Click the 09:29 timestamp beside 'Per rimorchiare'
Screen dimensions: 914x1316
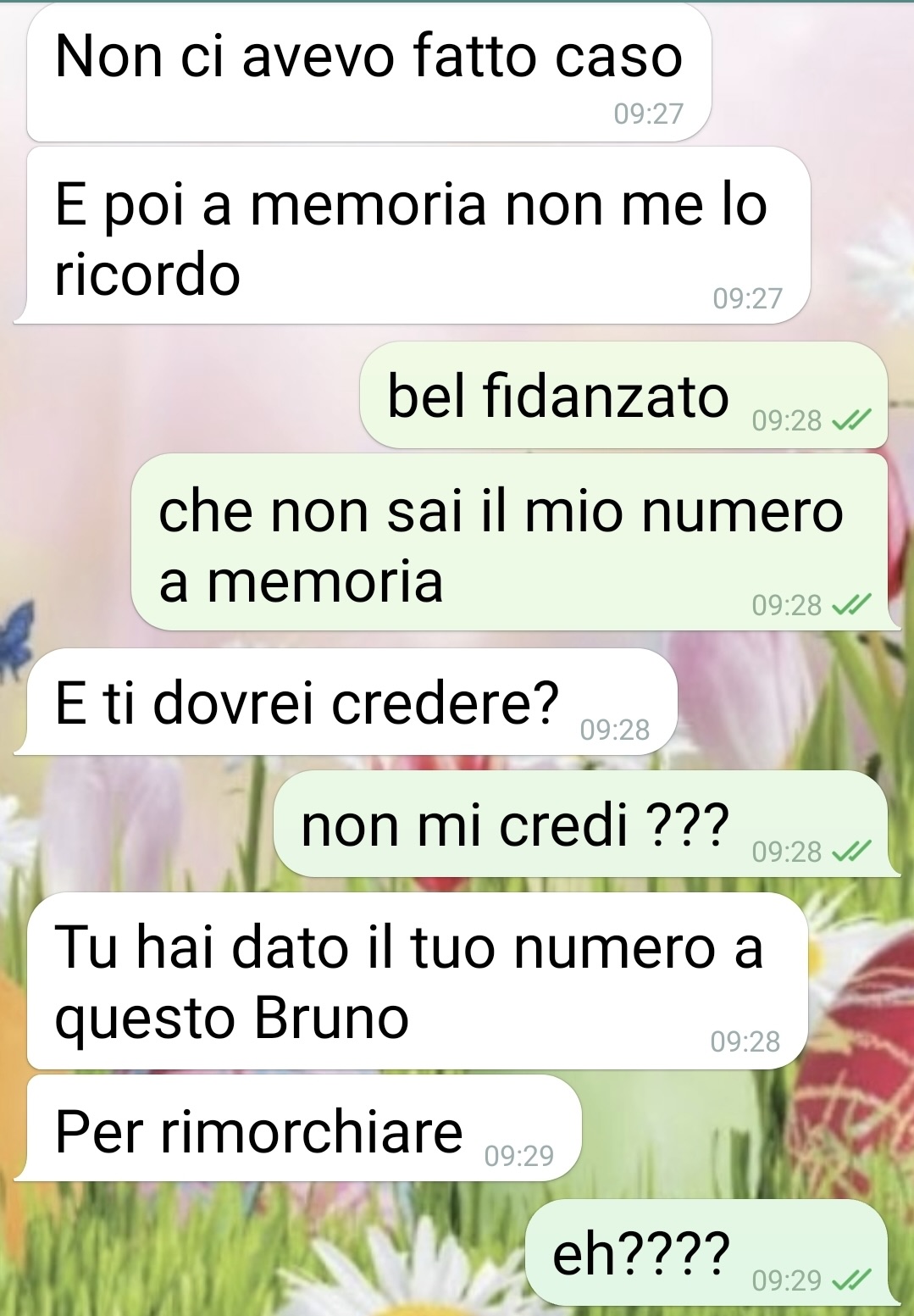(519, 1156)
